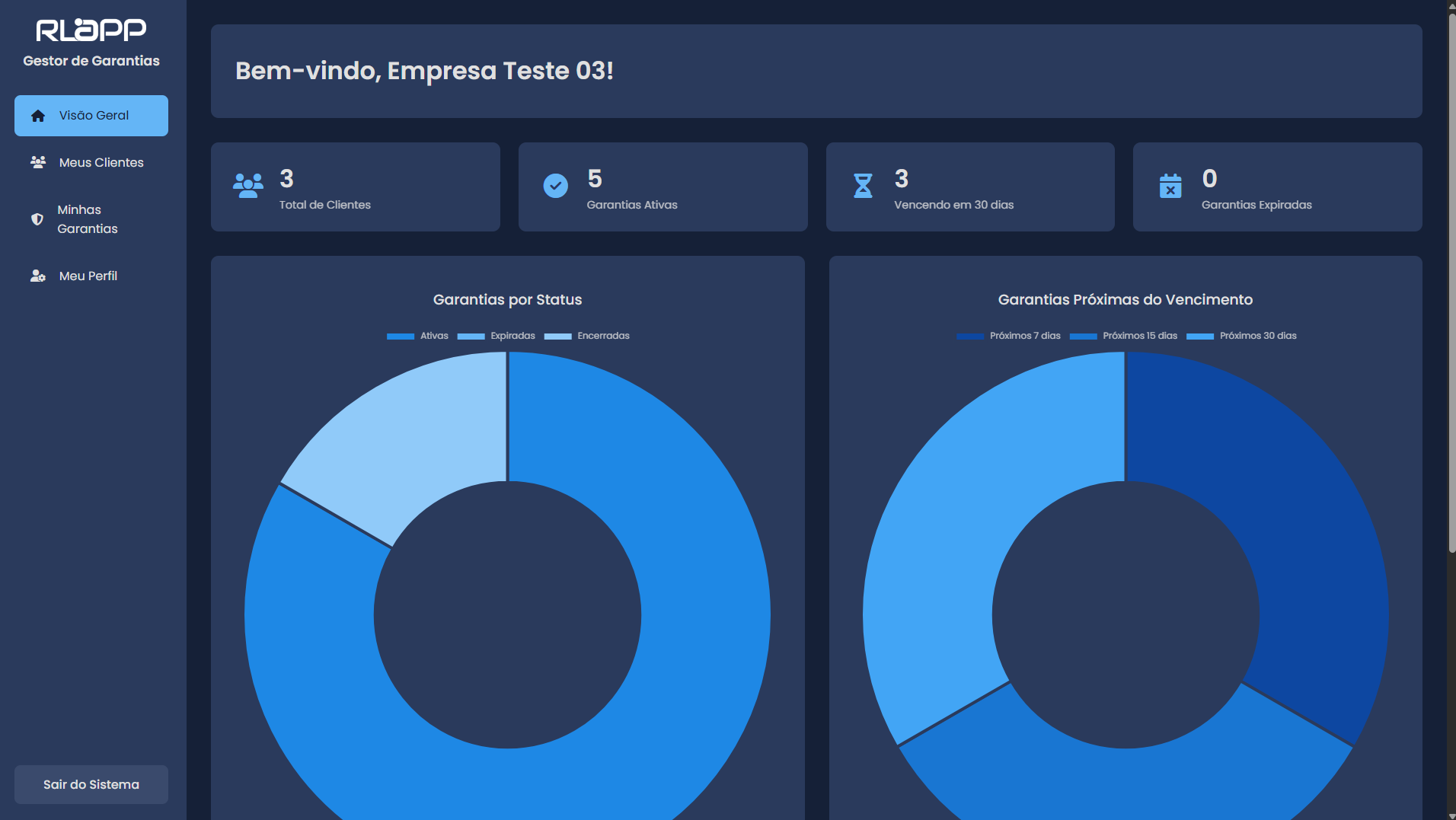Screen dimensions: 1456x820
Task: Toggle Próximos 30 dias legend item
Action: [x=1241, y=336]
